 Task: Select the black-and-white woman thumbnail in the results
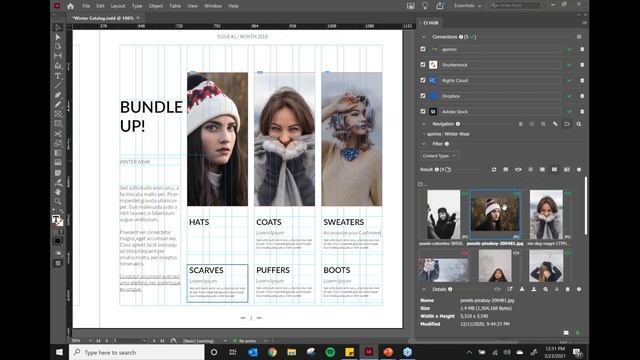click(x=443, y=215)
